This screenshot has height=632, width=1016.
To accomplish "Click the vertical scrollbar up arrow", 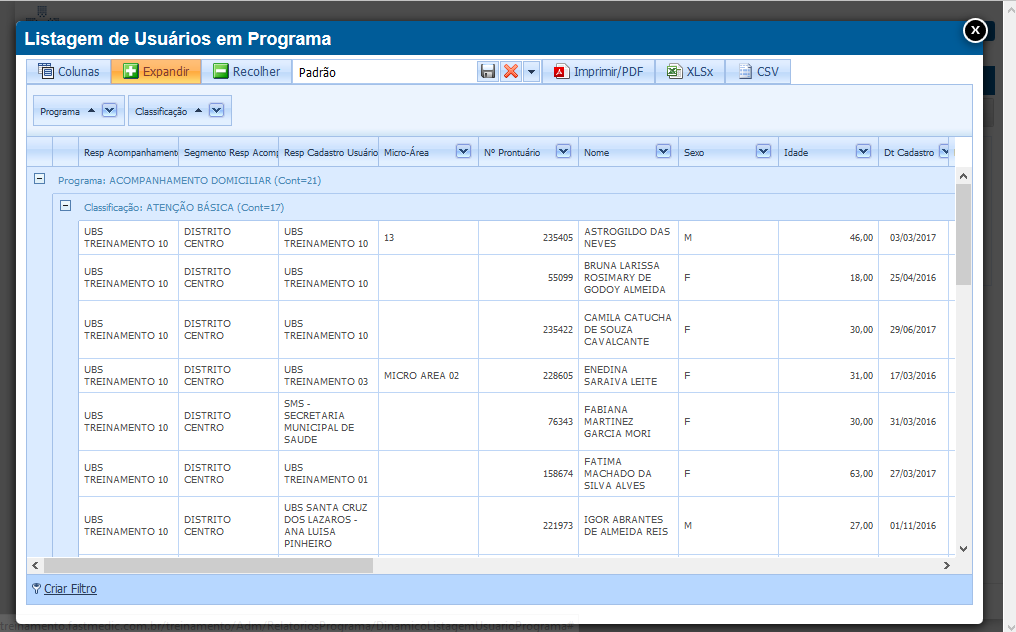I will click(964, 176).
